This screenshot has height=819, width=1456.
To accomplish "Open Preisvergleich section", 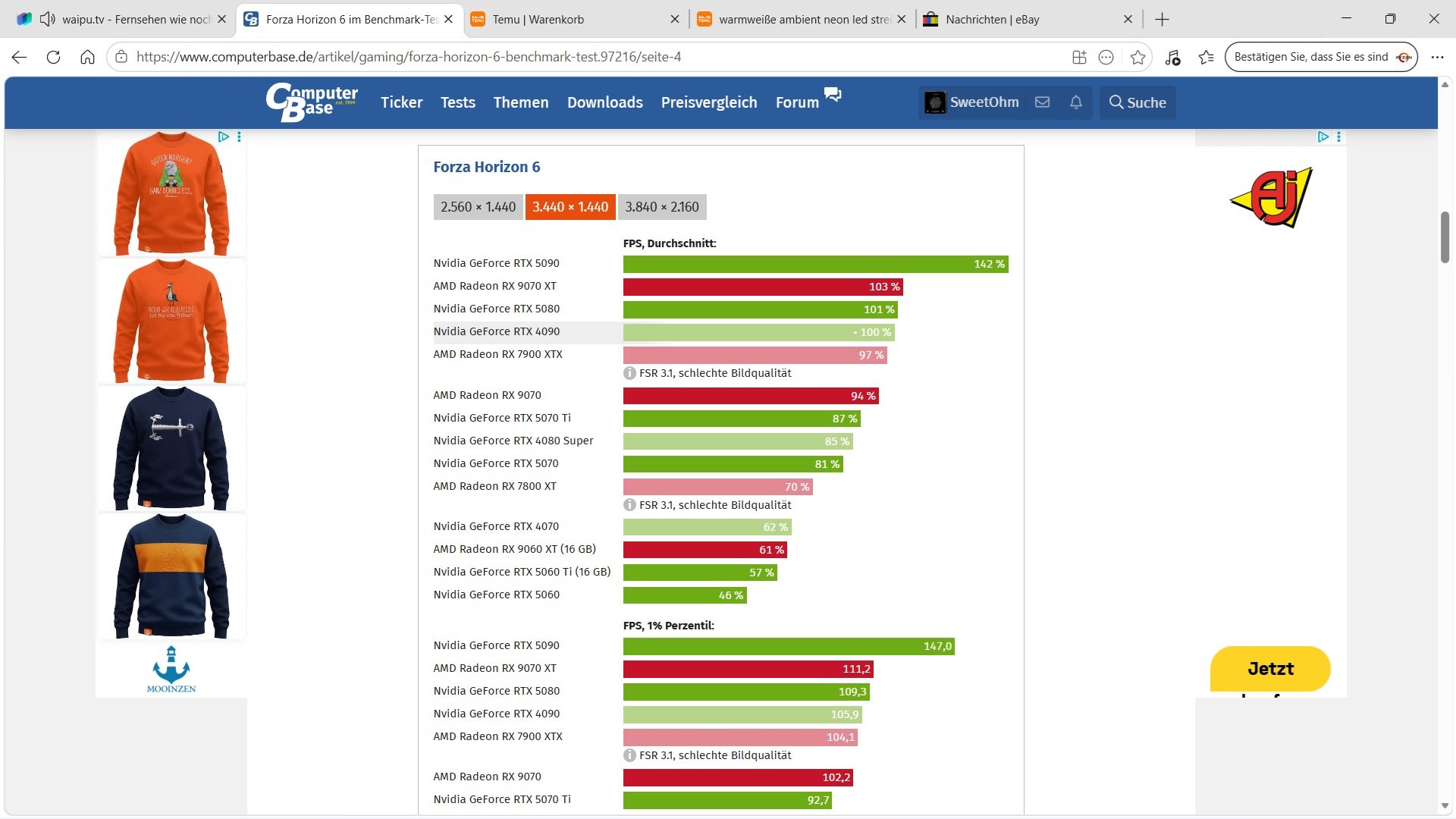I will click(x=709, y=102).
